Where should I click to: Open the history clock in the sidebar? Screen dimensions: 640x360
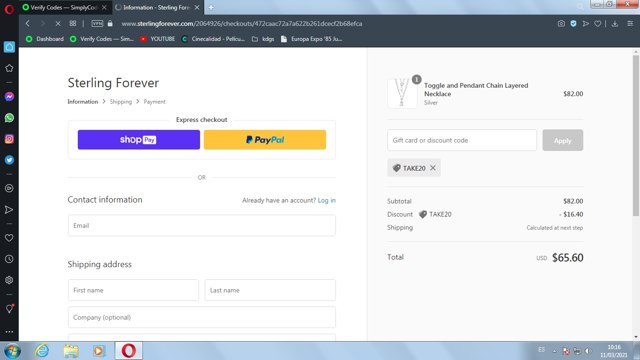click(9, 259)
